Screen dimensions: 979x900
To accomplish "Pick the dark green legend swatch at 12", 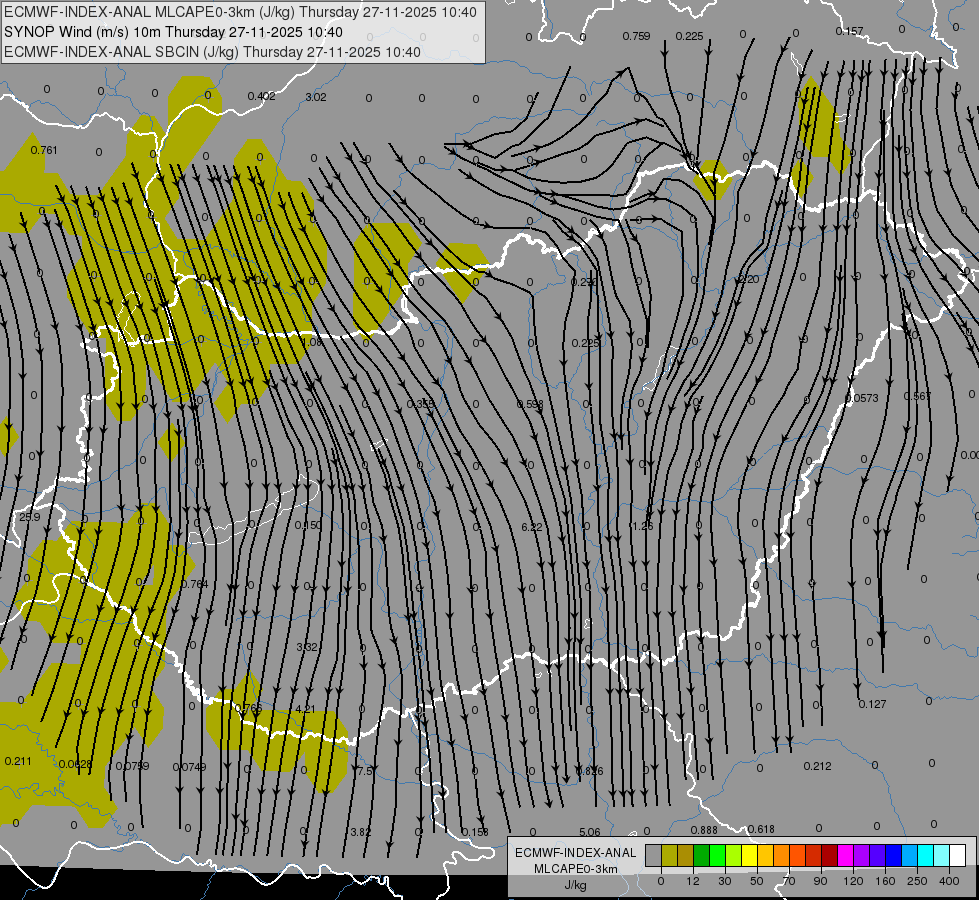I will (x=701, y=856).
